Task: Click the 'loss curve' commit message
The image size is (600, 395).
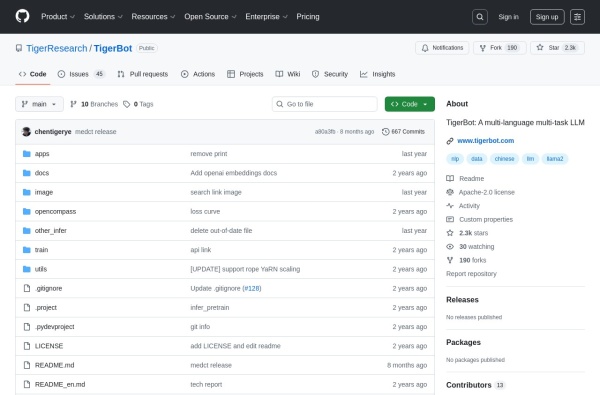Action: tap(205, 211)
